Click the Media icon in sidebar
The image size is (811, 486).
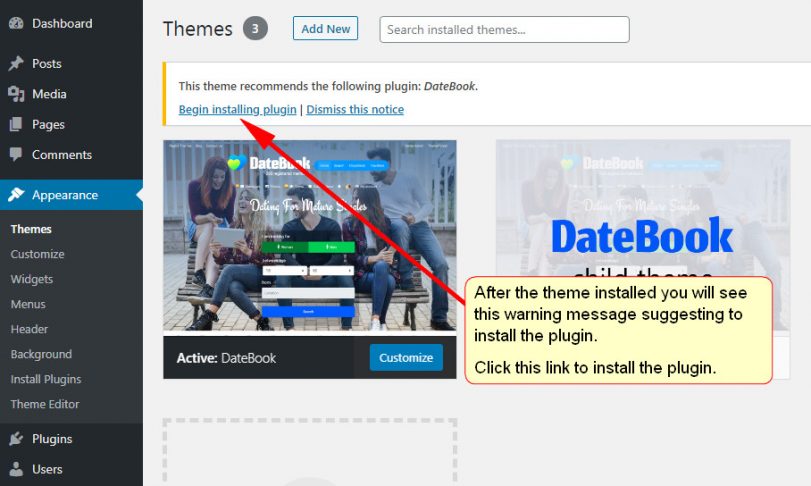coord(16,94)
